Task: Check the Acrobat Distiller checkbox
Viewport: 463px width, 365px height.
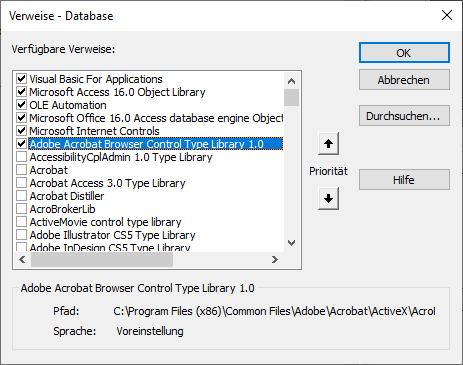Action: click(x=22, y=196)
